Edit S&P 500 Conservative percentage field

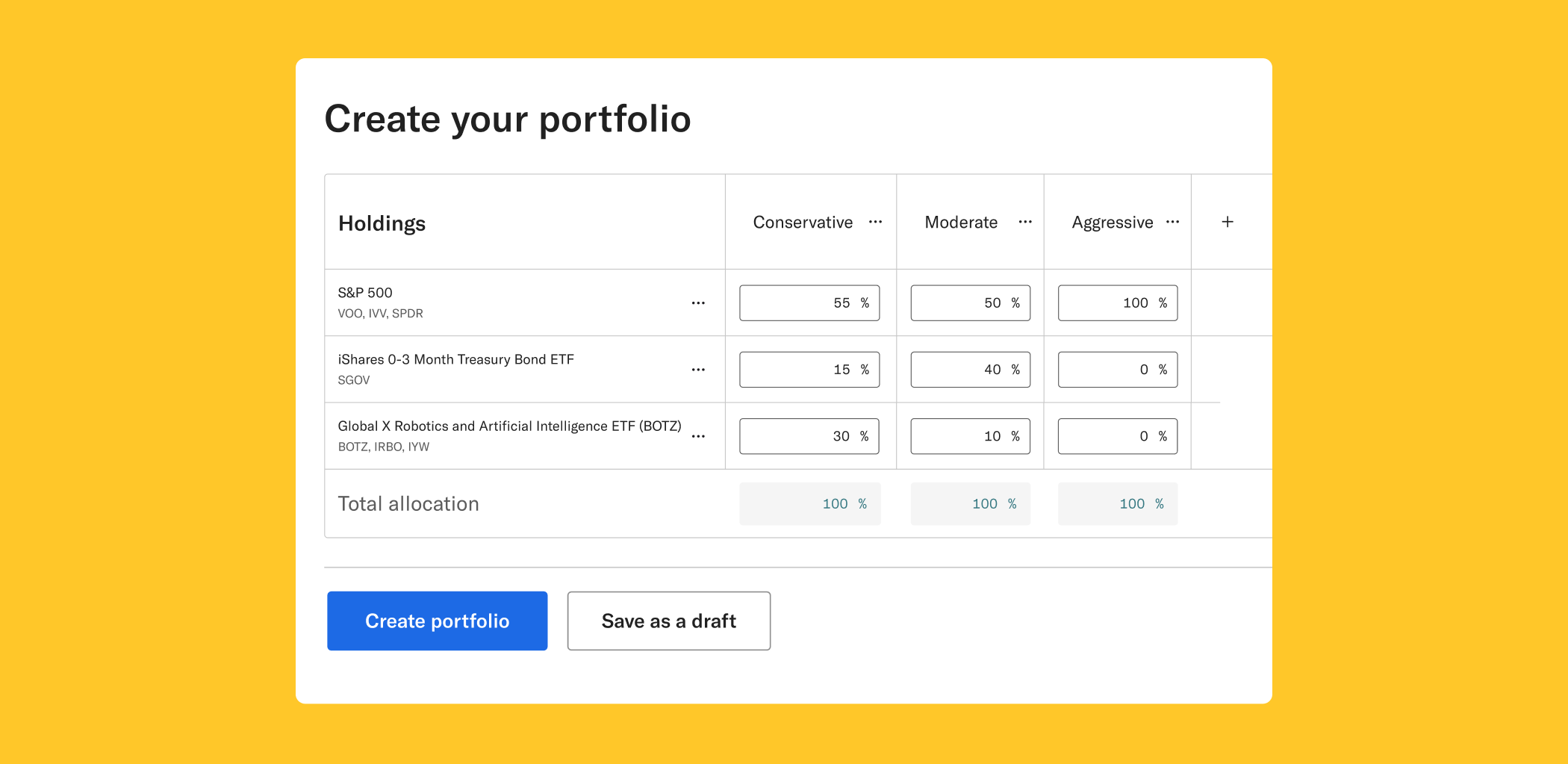pyautogui.click(x=809, y=302)
